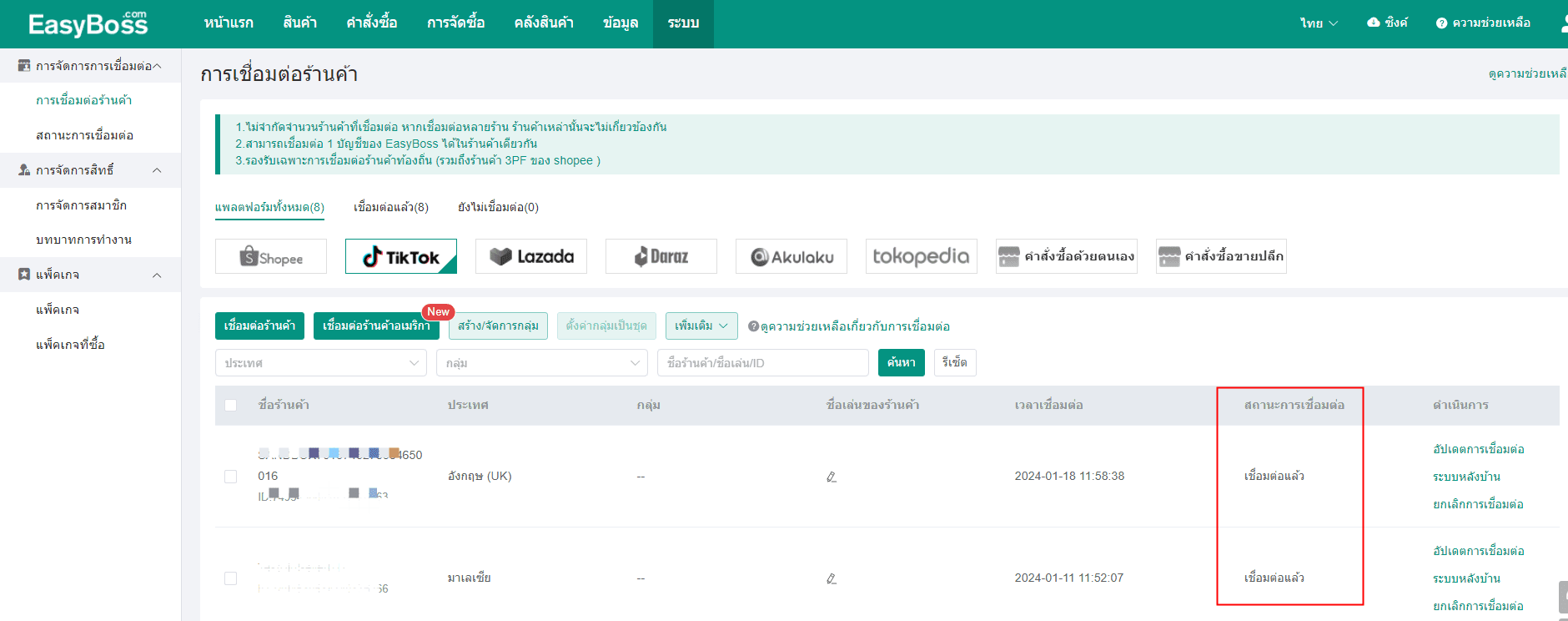This screenshot has width=1568, height=621.
Task: Open the ข้อมูล top menu
Action: (x=621, y=23)
